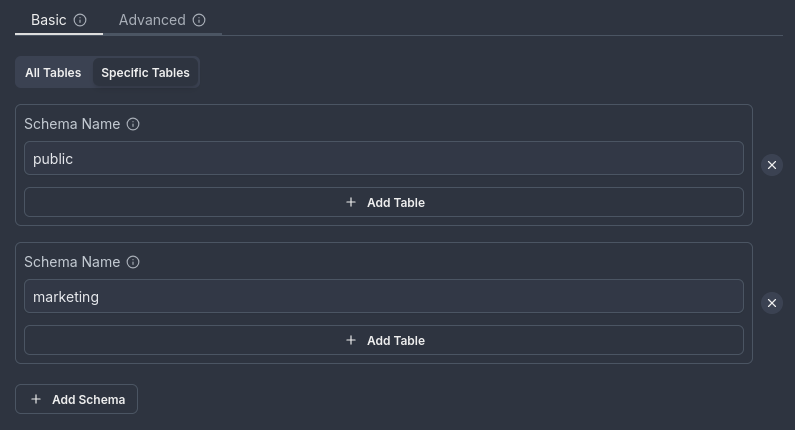Select the Basic tab
The image size is (795, 430).
click(x=48, y=20)
